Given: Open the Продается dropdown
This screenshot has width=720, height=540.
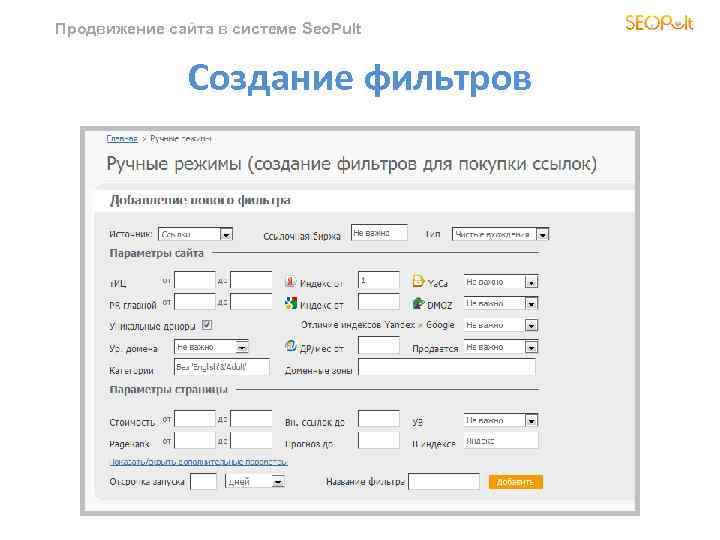Looking at the screenshot, I should [501, 347].
